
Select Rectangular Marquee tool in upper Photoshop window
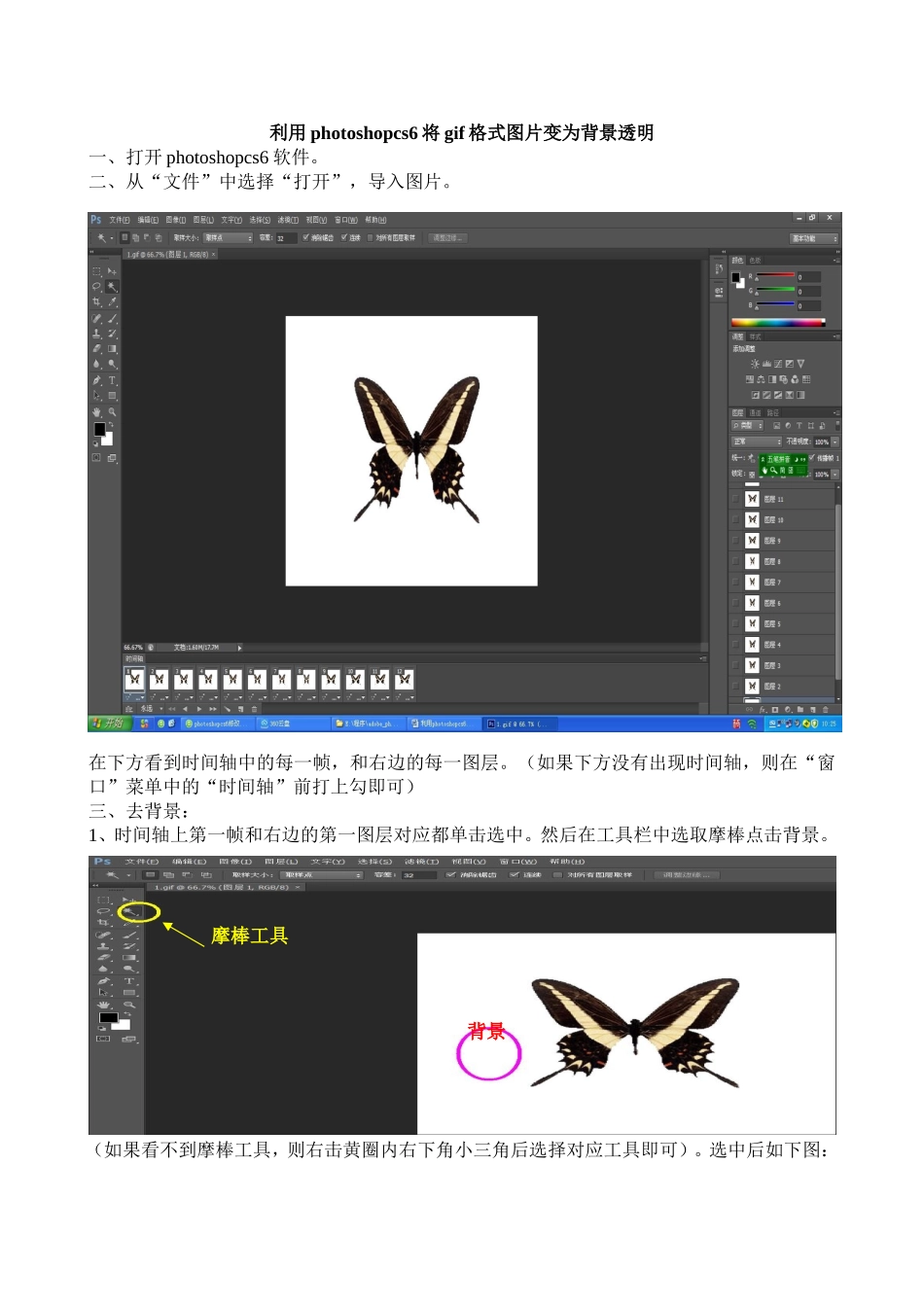click(96, 271)
